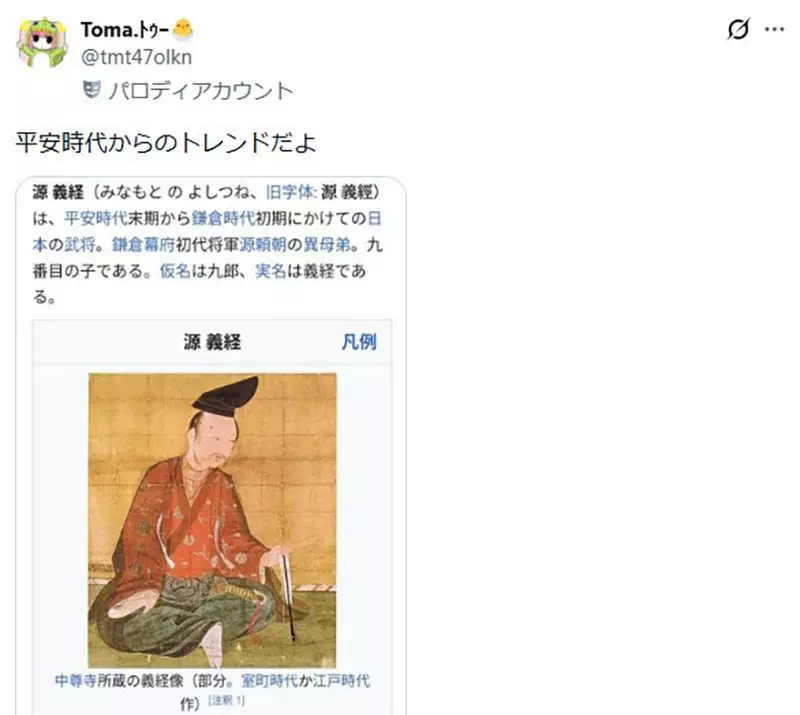Viewport: 800px width, 715px height.
Task: Open Grok analysis for this post
Action: [738, 31]
